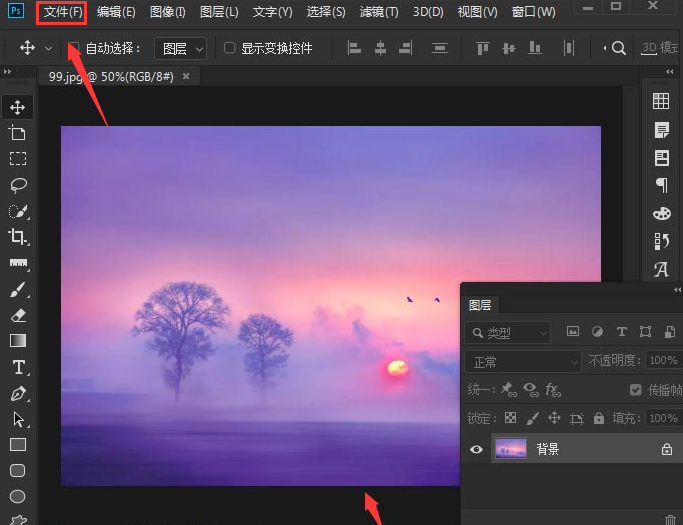Image resolution: width=683 pixels, height=525 pixels.
Task: Open the Character styles A icon
Action: (x=661, y=269)
